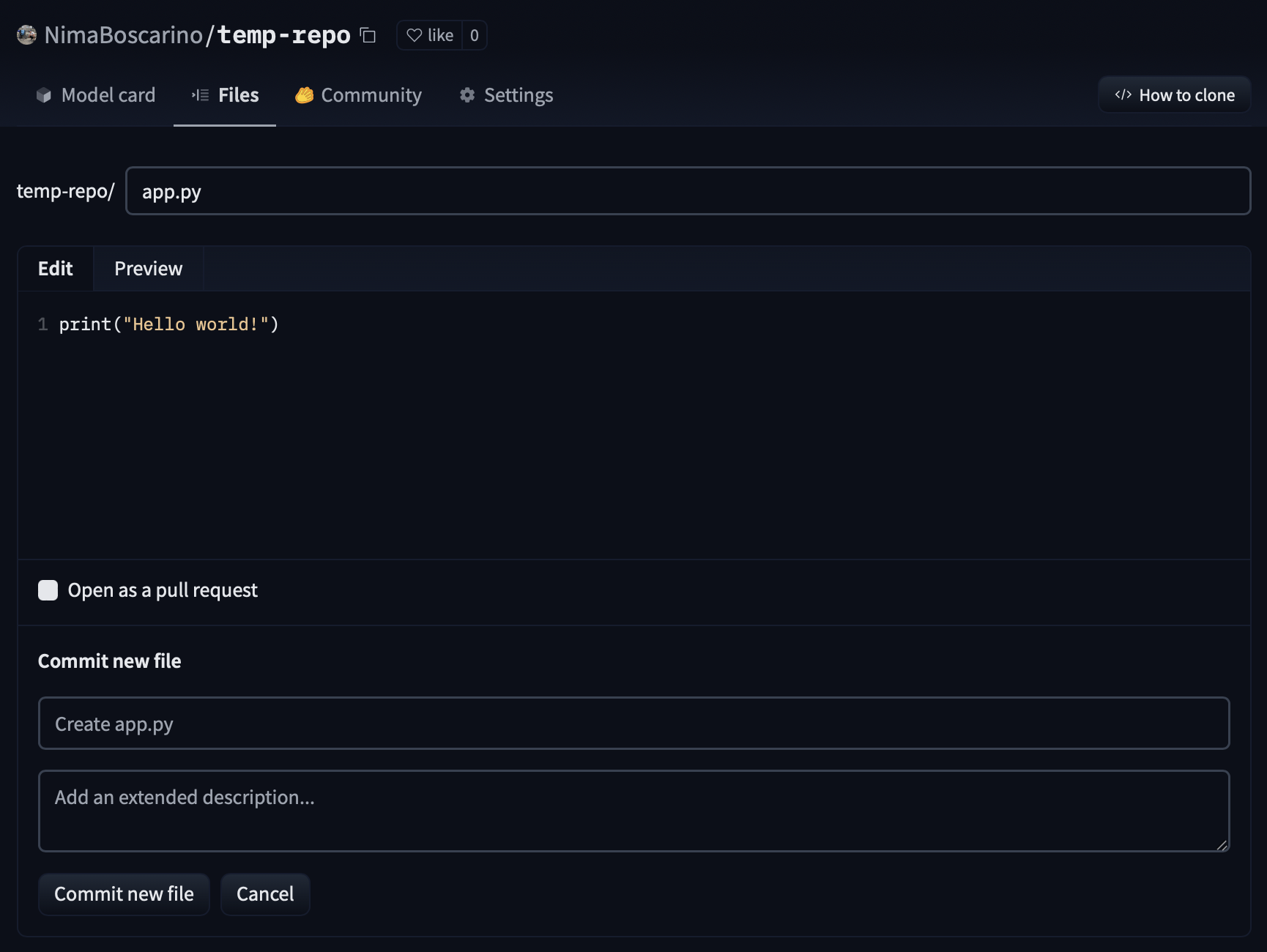This screenshot has height=952, width=1267.
Task: Select the Edit tab
Action: (56, 269)
